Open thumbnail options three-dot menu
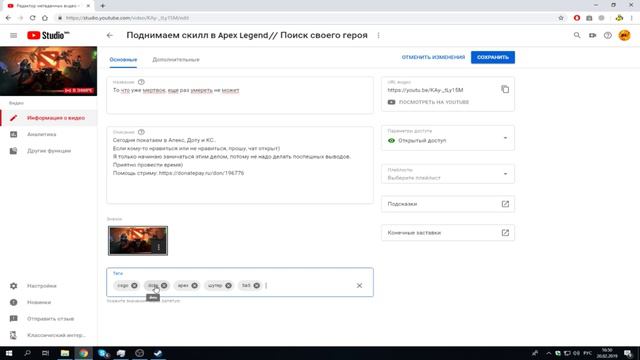 point(159,247)
